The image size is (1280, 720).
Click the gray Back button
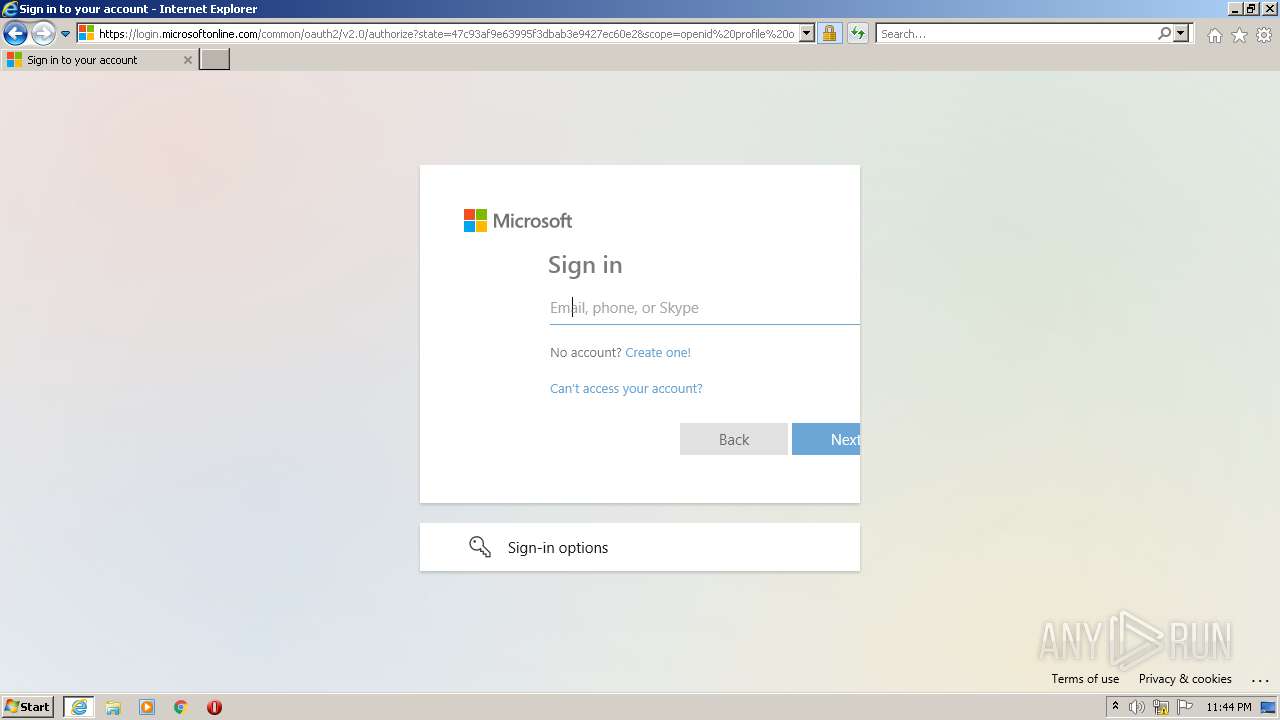point(734,439)
